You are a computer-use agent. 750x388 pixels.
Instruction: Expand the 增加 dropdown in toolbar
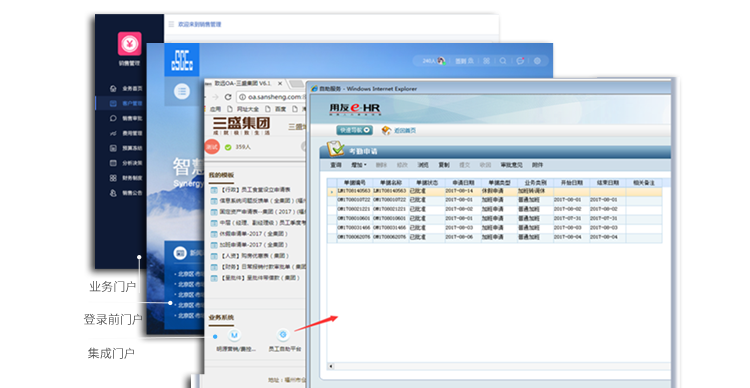(x=359, y=165)
